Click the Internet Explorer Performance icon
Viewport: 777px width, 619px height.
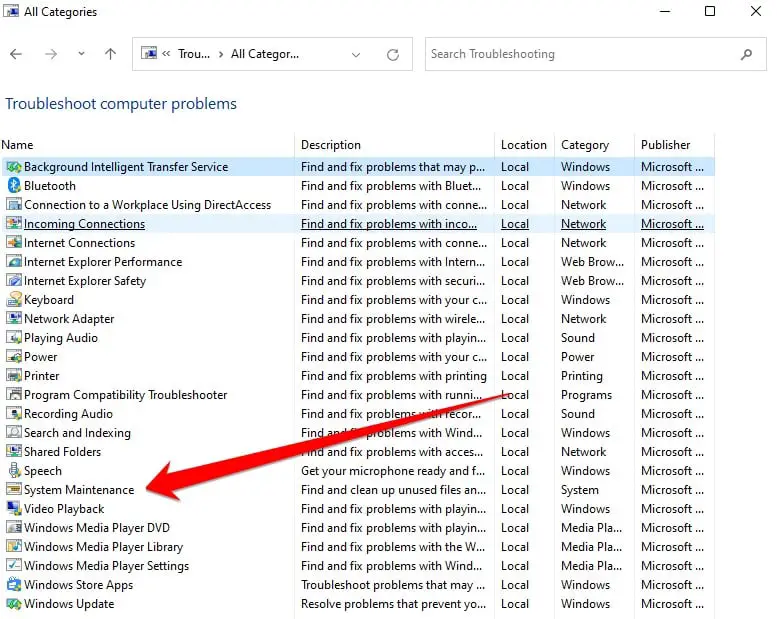(14, 262)
